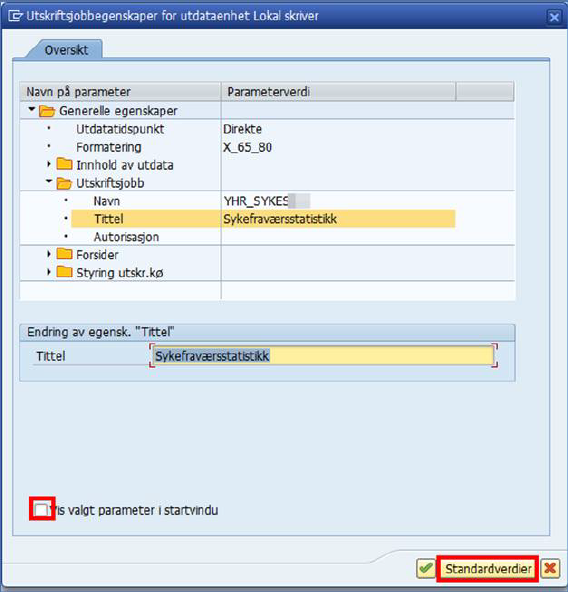Click the dialog title bar window icon

pos(15,16)
